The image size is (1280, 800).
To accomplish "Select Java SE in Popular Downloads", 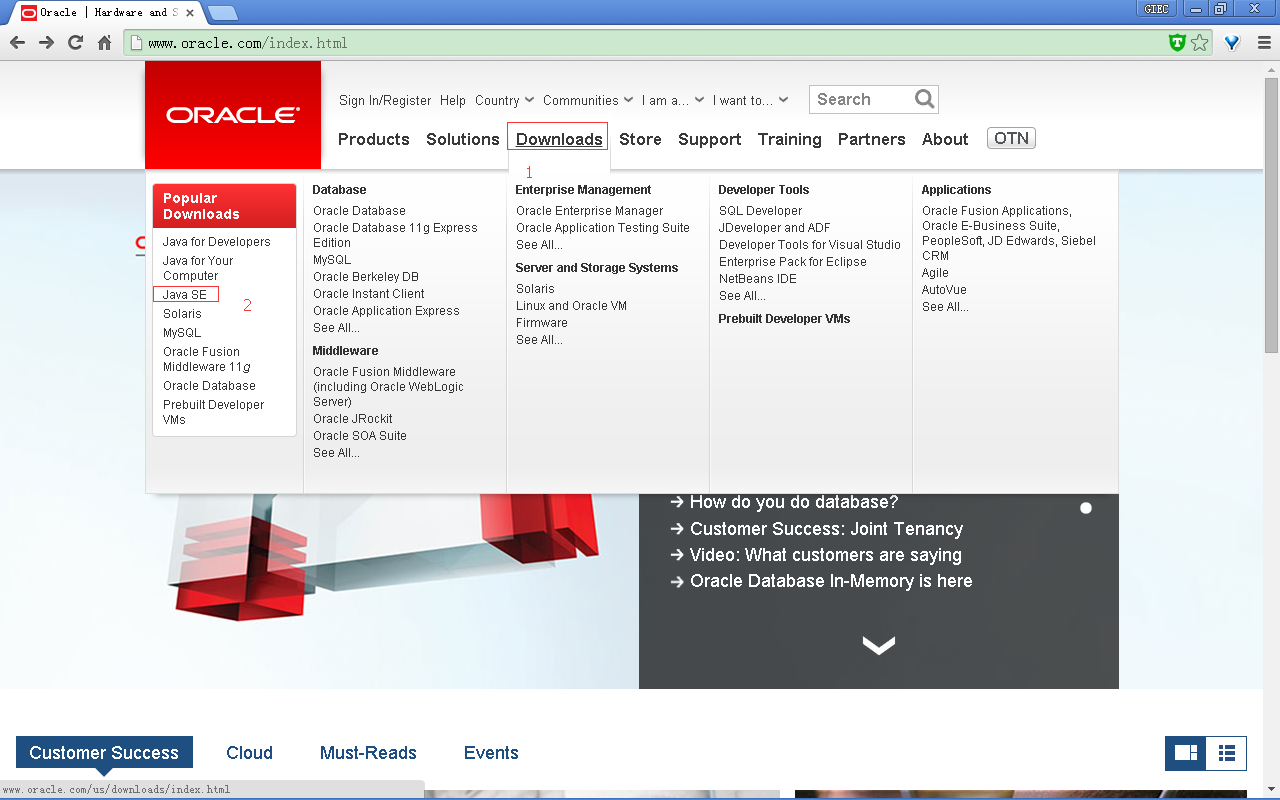I will (x=185, y=295).
